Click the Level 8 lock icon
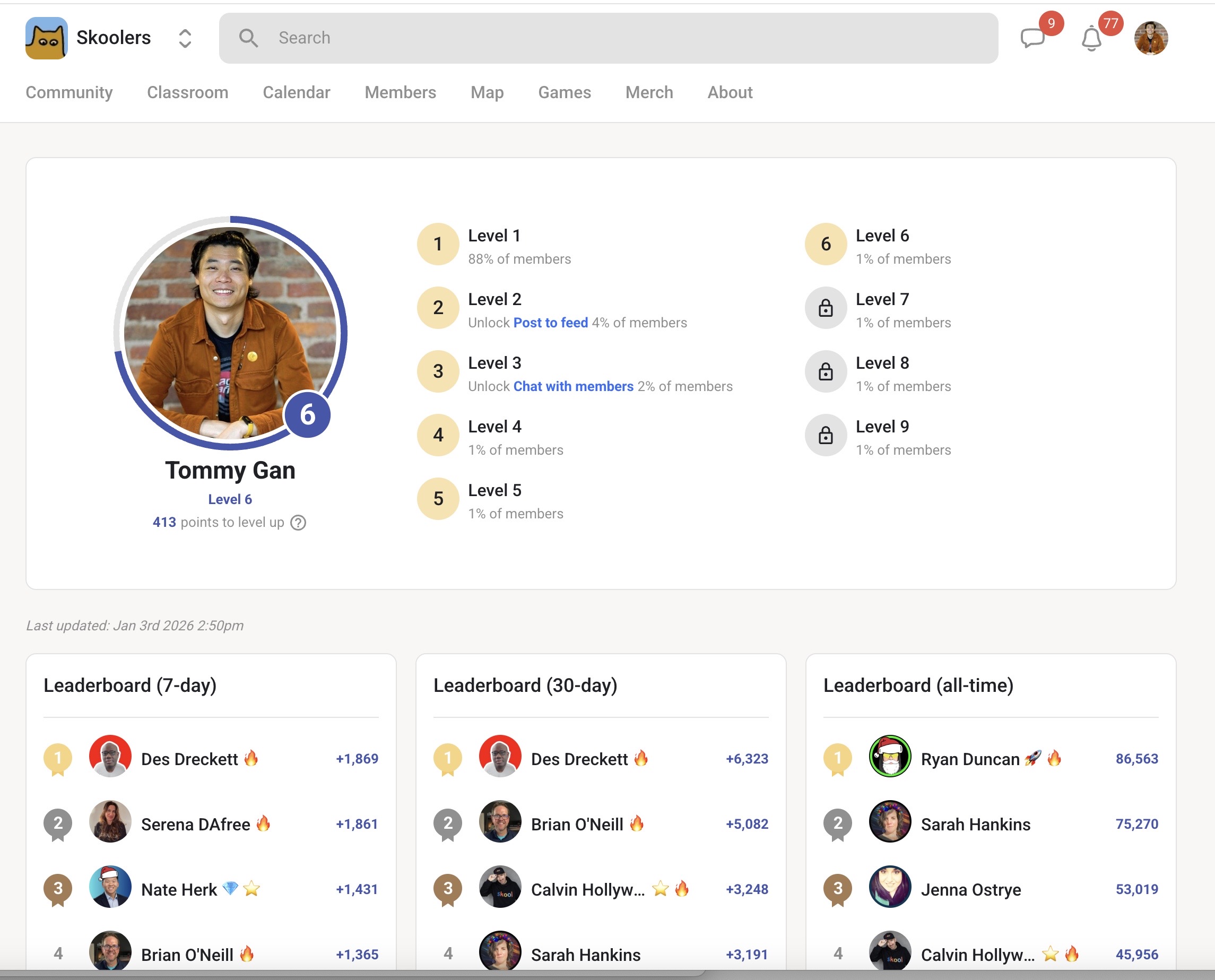The width and height of the screenshot is (1215, 980). 826,371
